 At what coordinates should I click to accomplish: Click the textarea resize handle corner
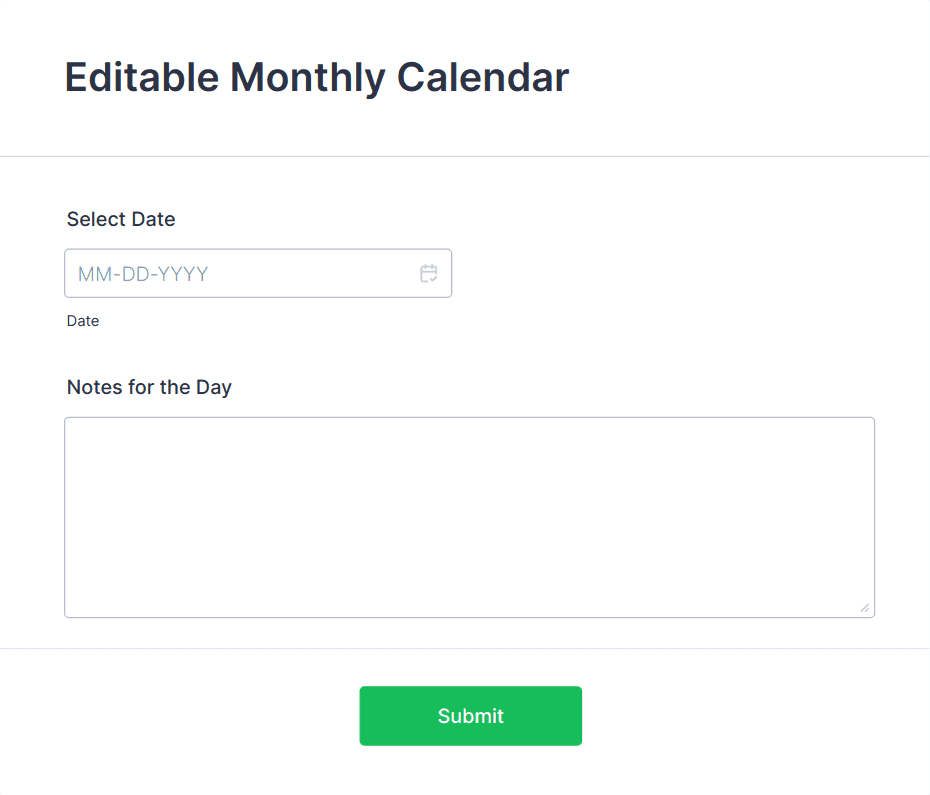coord(865,608)
